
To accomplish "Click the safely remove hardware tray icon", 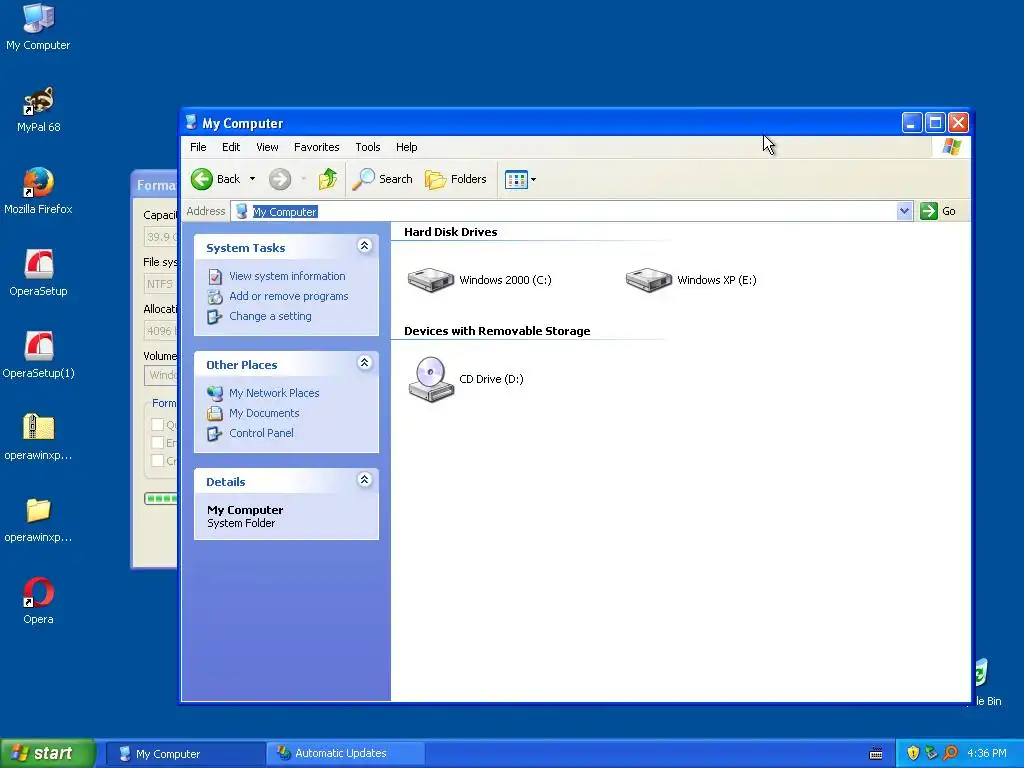I will click(x=931, y=754).
